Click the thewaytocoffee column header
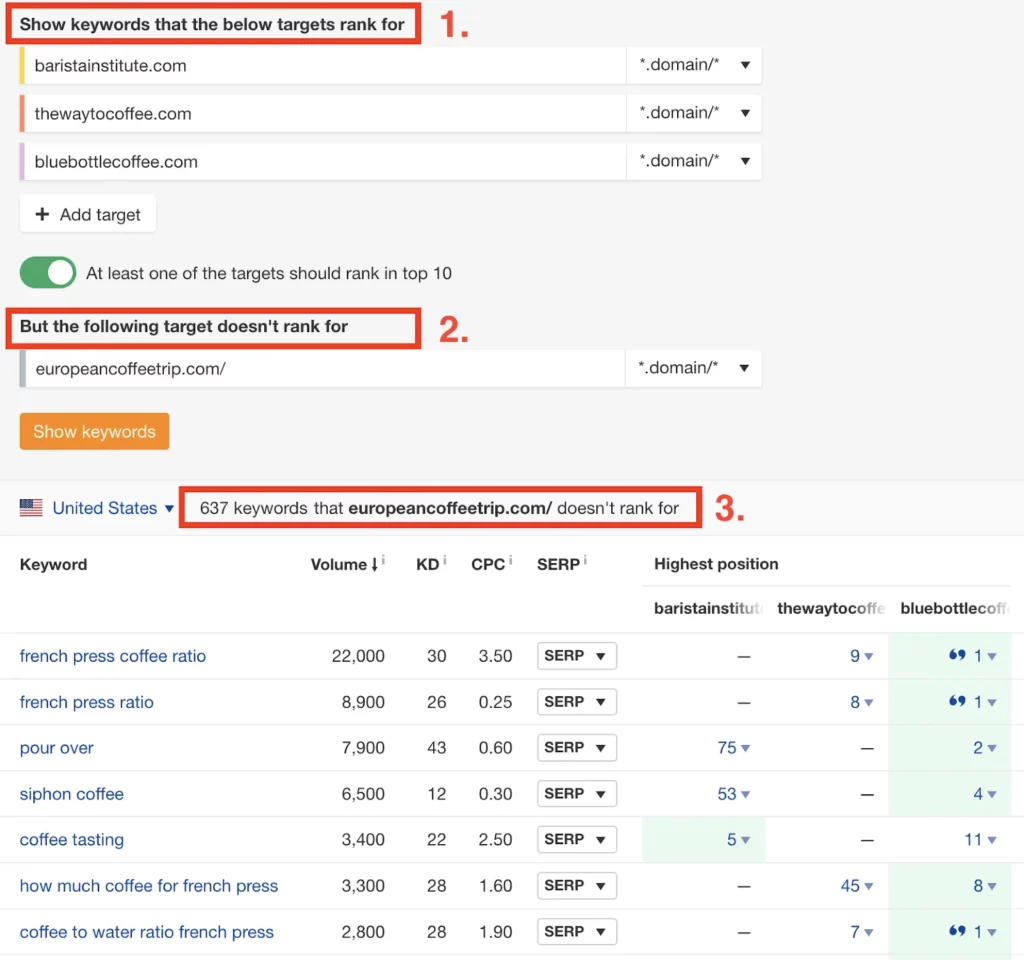The width and height of the screenshot is (1024, 960). (831, 609)
